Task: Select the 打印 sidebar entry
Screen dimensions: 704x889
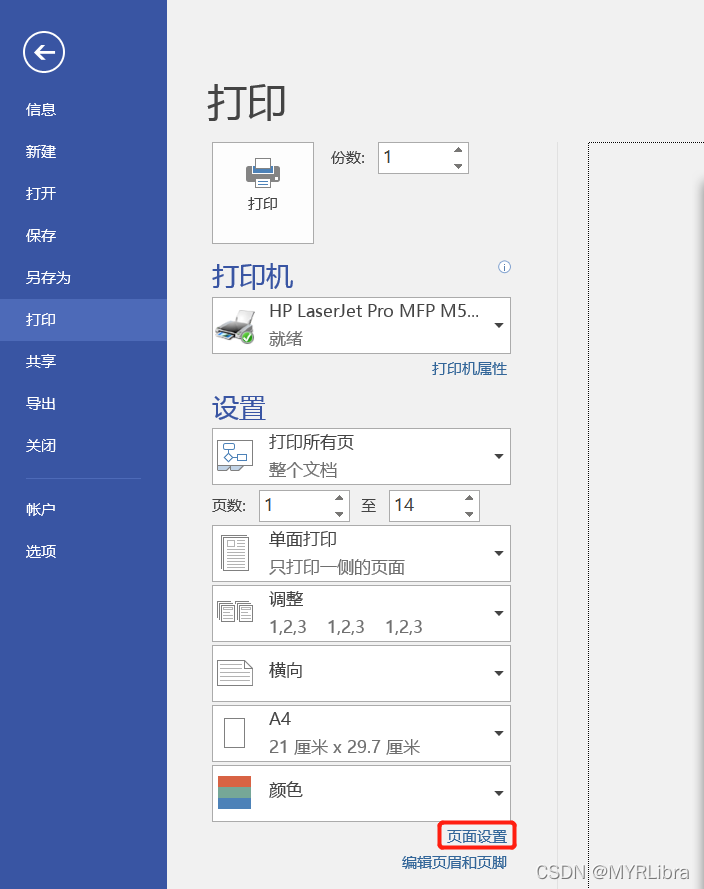Action: pyautogui.click(x=83, y=320)
